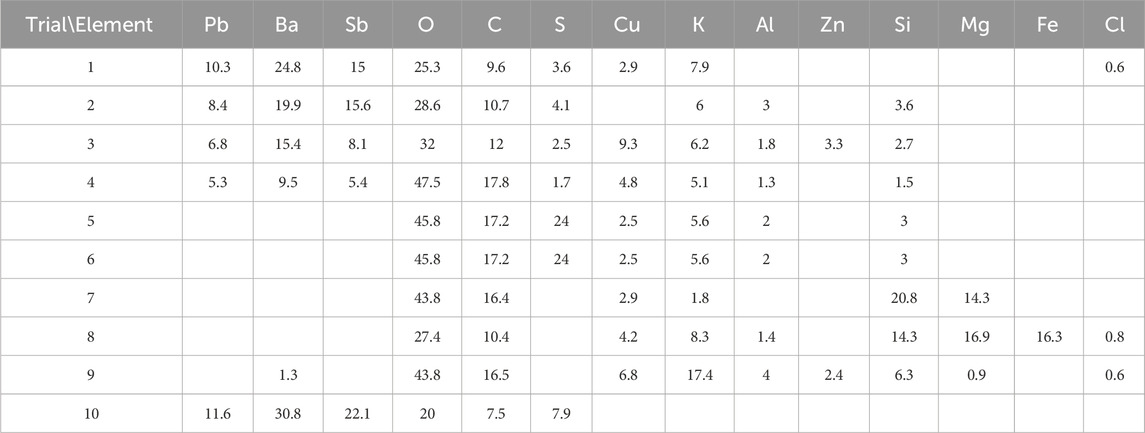Click the trial 10 row label
The image size is (1145, 433).
click(91, 413)
